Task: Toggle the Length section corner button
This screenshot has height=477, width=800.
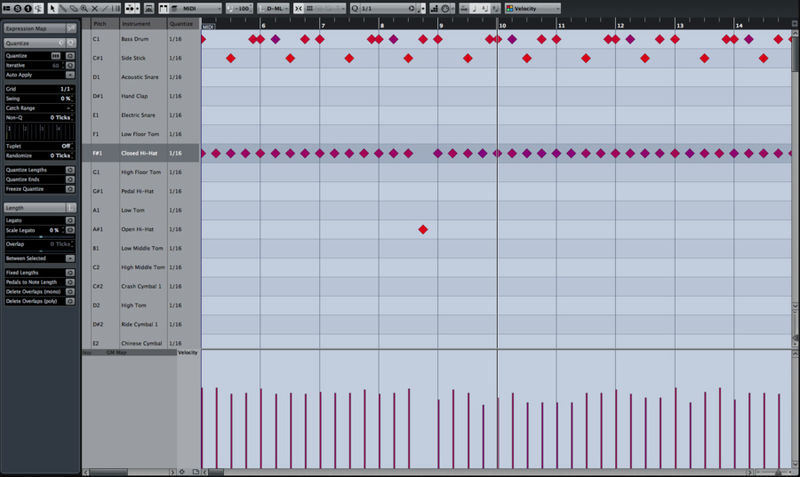Action: (x=71, y=208)
